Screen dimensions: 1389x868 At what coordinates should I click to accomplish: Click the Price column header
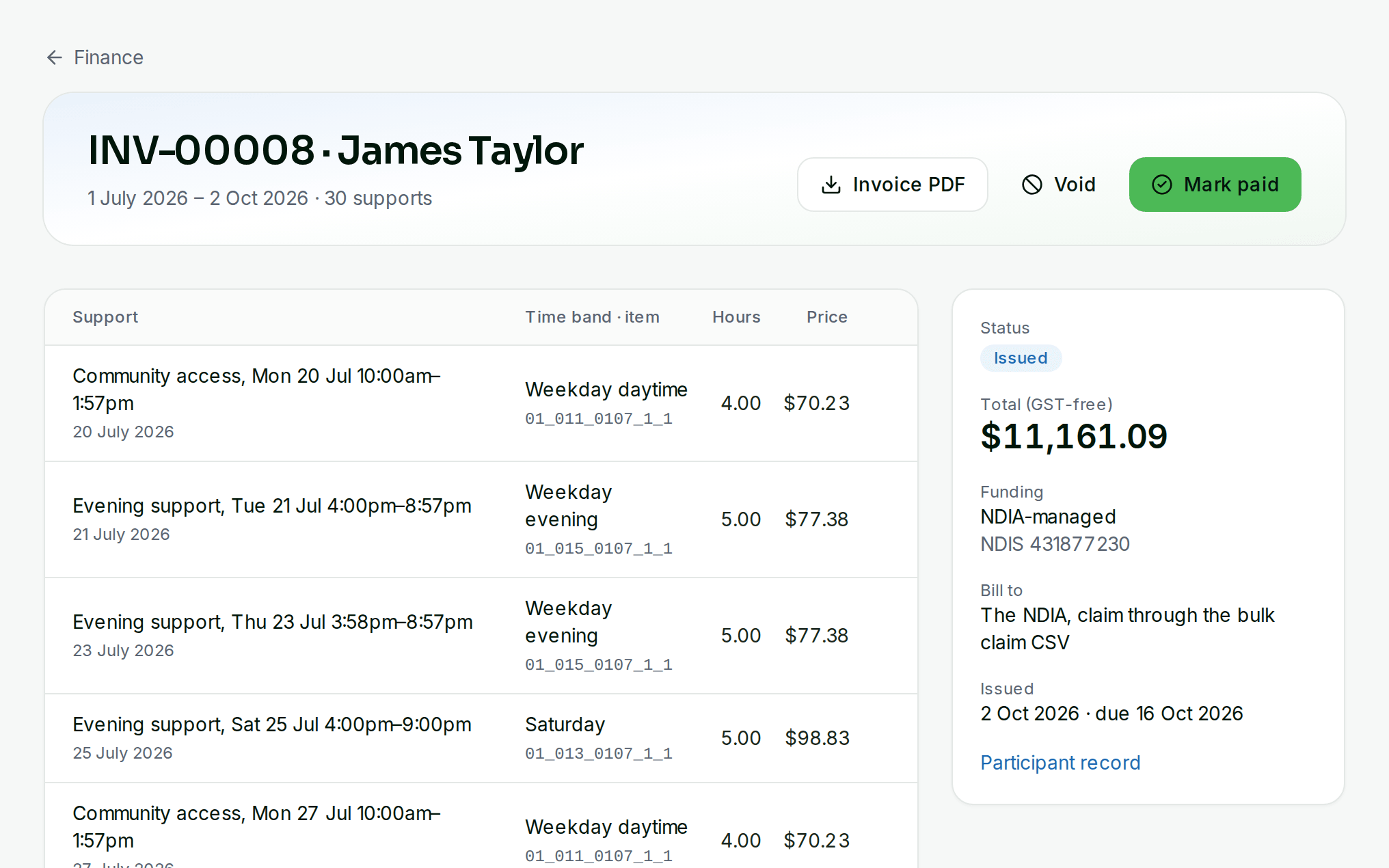pyautogui.click(x=827, y=317)
